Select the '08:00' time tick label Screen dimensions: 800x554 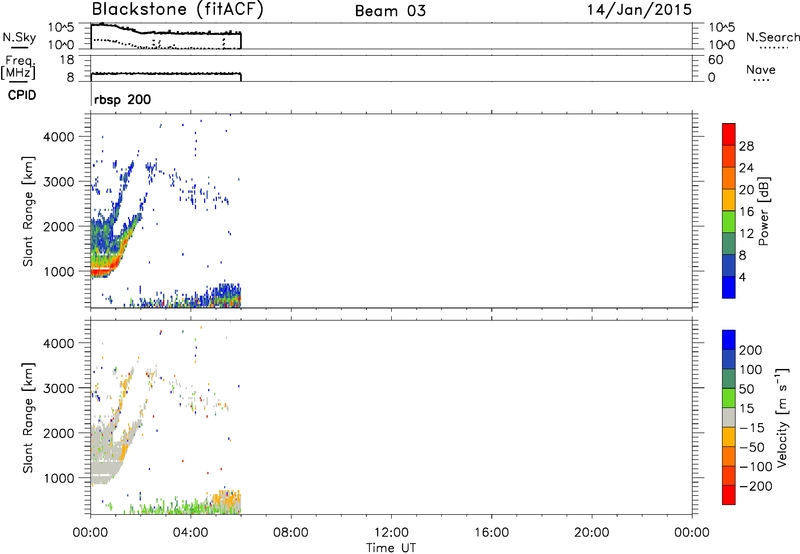coord(291,533)
